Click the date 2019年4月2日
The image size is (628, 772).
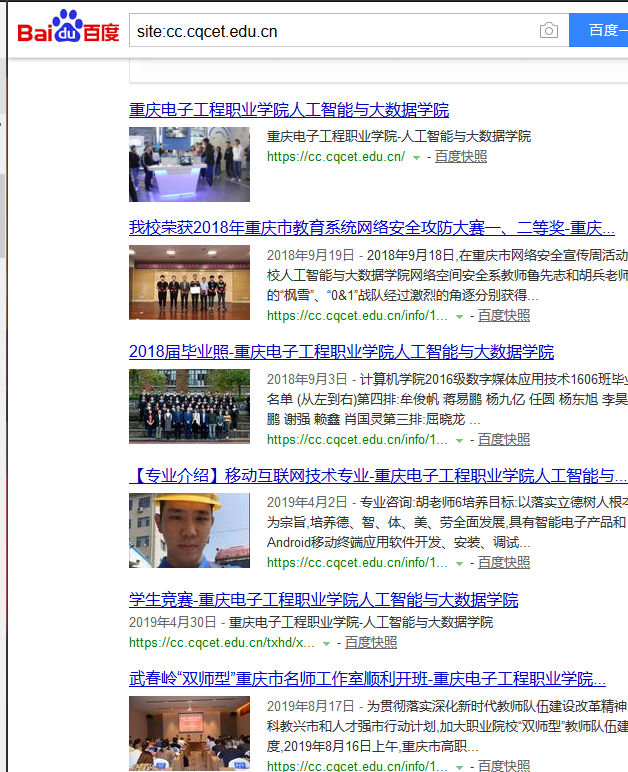[307, 502]
